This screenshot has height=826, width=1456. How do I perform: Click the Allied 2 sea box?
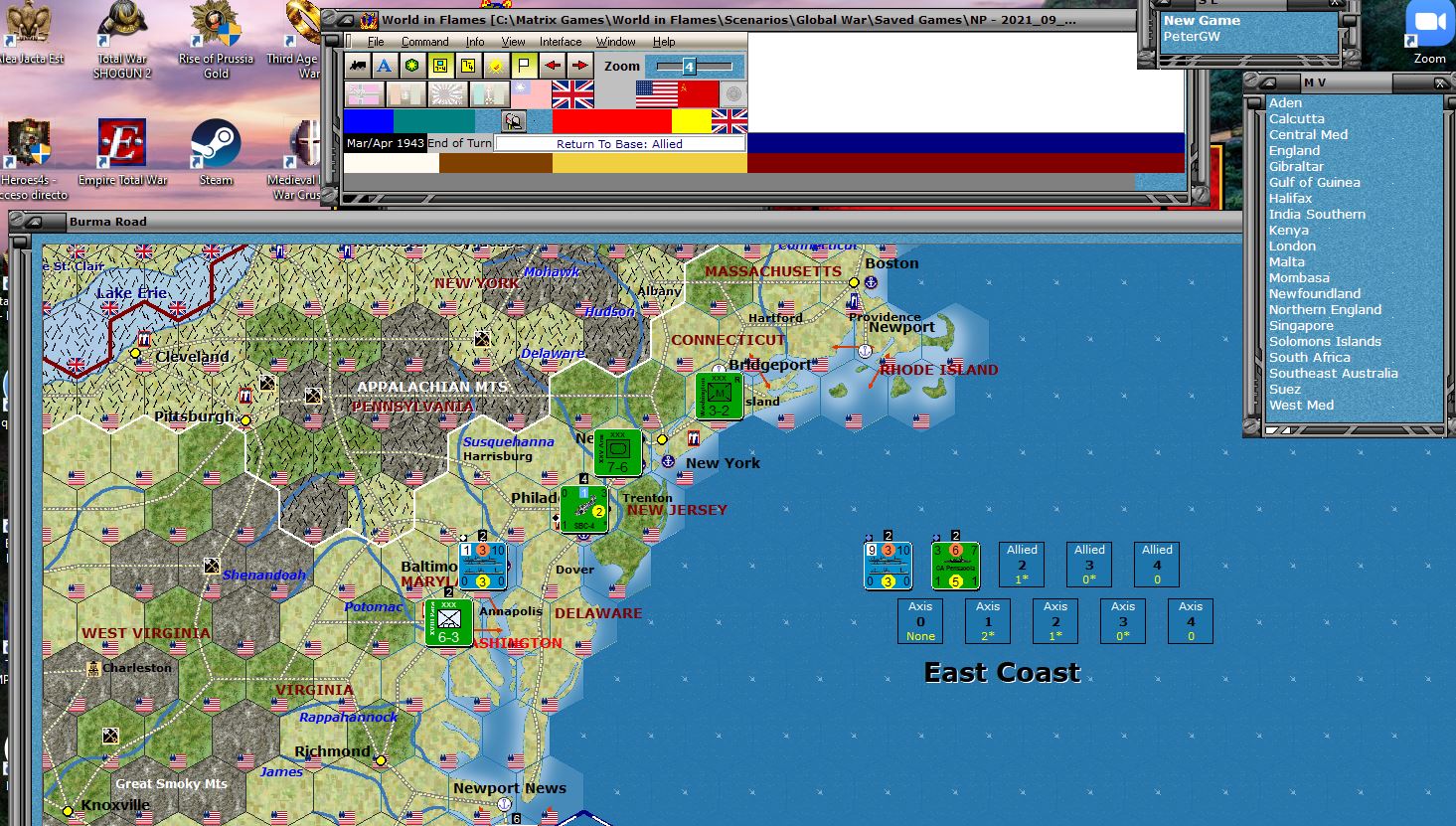[x=1022, y=565]
